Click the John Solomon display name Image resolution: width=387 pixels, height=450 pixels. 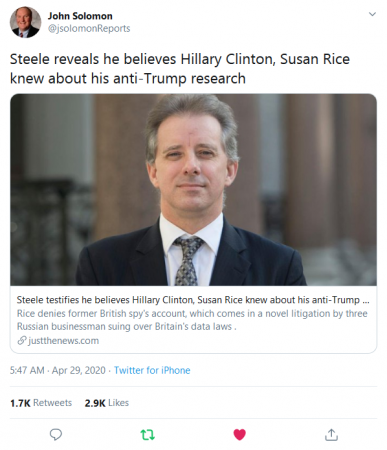point(80,16)
